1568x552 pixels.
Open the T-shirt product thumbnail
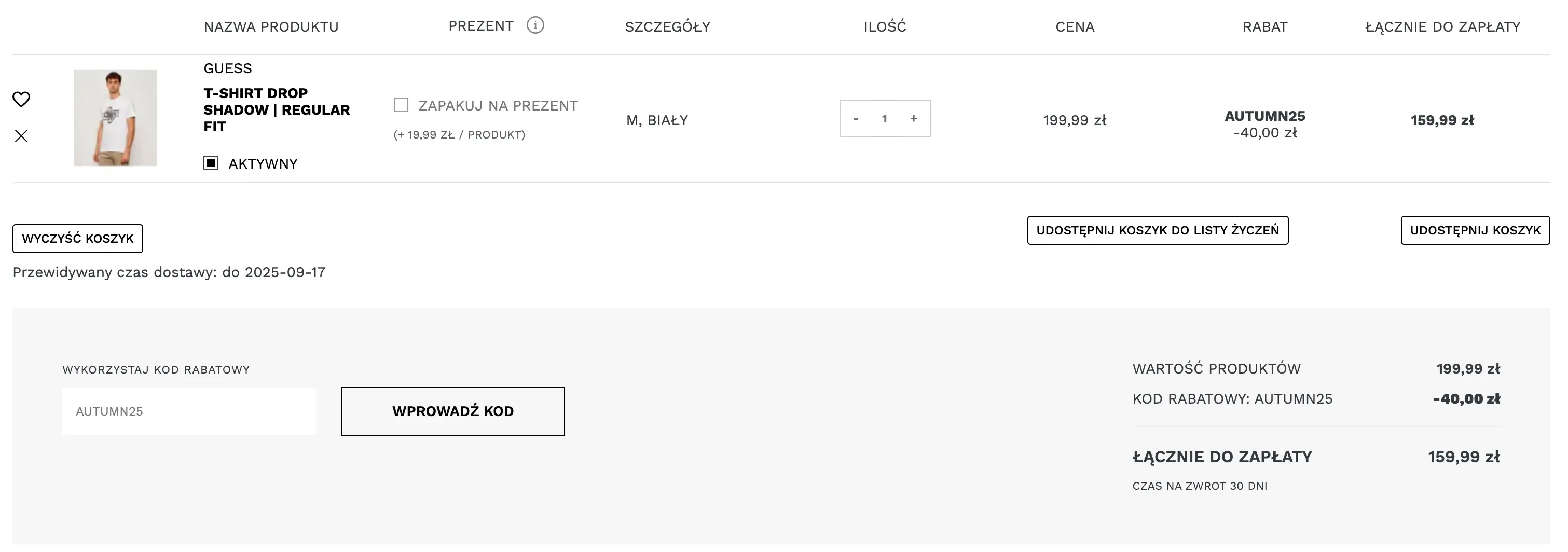(x=116, y=117)
